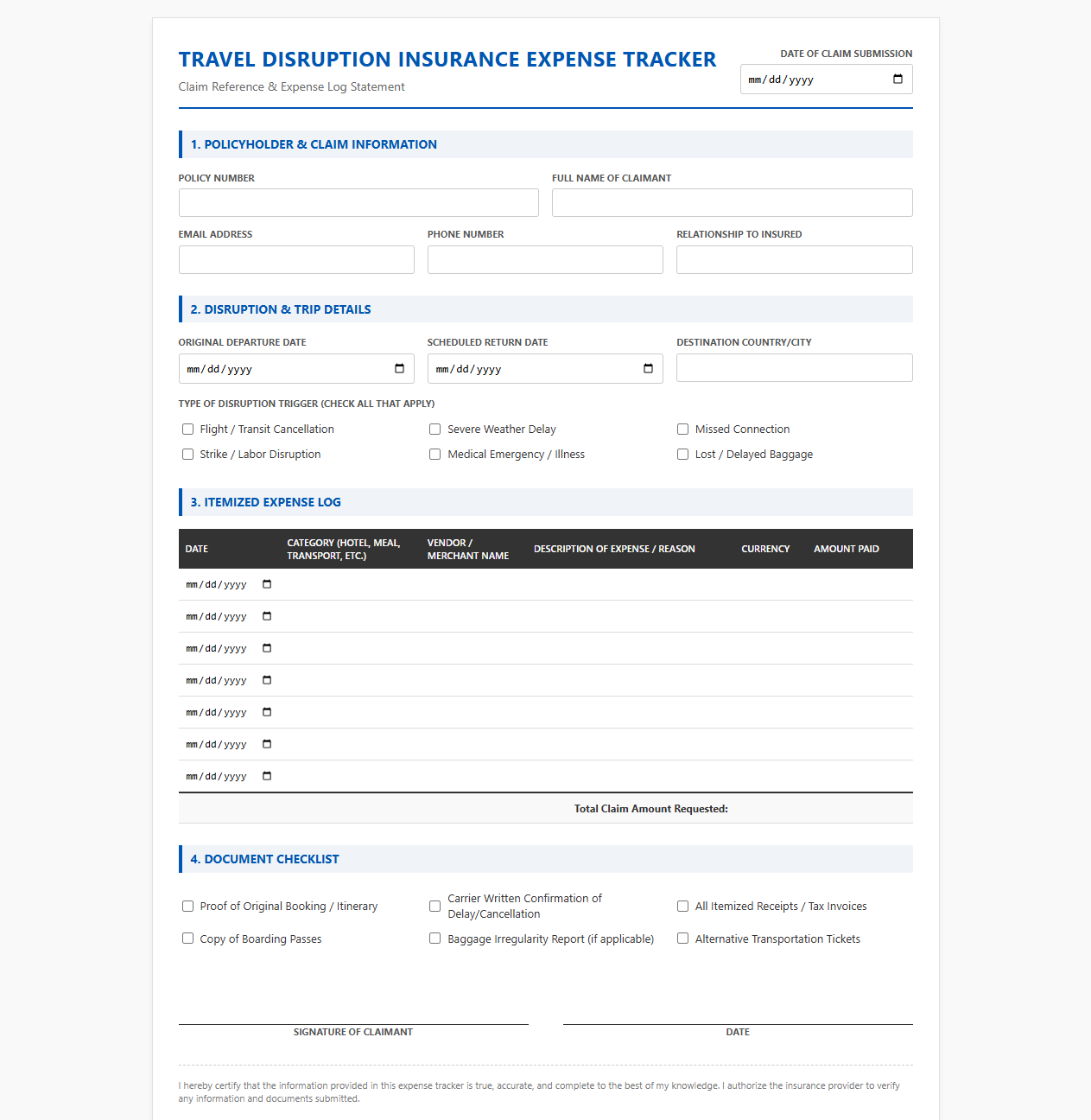Click the Vendor / Merchant Name column header
This screenshot has height=1120, width=1091.
[468, 549]
